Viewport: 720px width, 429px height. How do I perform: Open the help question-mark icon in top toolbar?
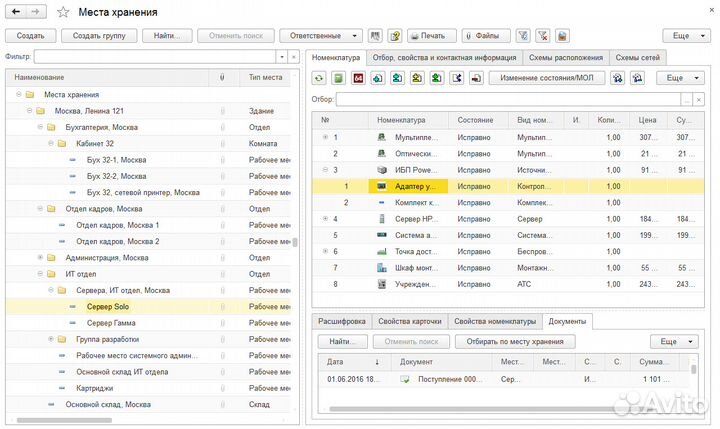(394, 35)
